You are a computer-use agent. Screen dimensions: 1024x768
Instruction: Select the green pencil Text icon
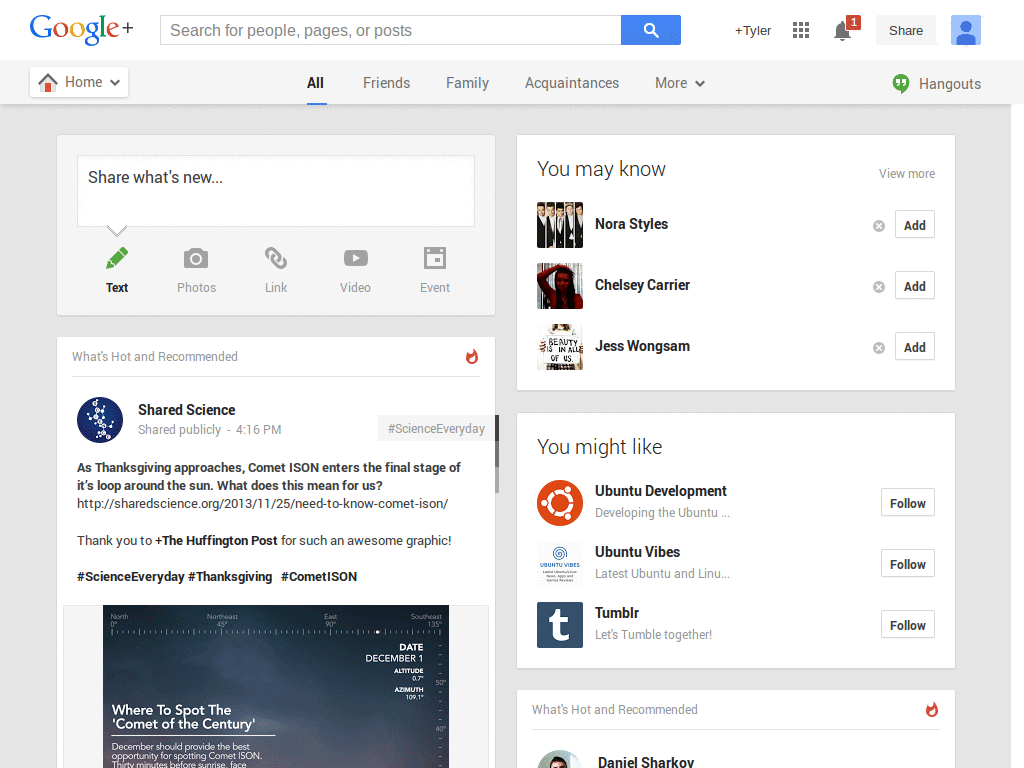tap(117, 259)
